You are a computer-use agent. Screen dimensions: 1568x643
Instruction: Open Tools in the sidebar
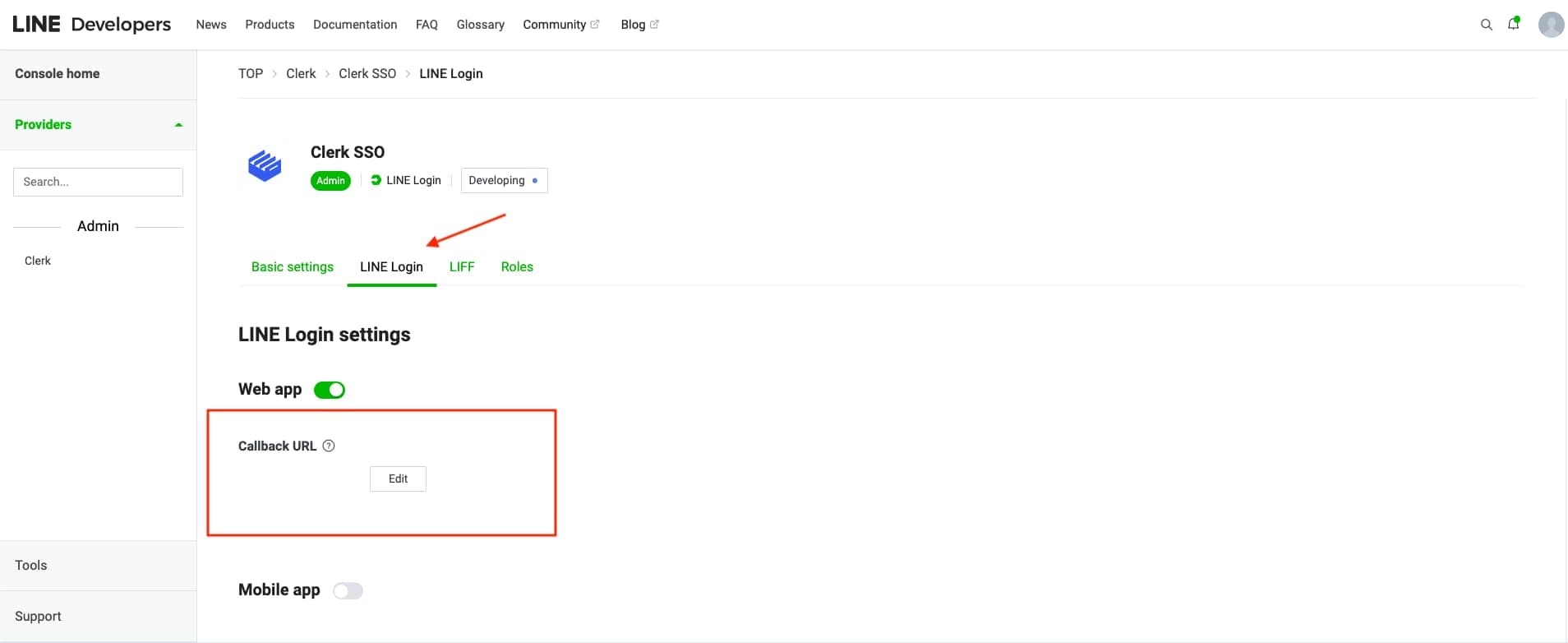(x=31, y=566)
